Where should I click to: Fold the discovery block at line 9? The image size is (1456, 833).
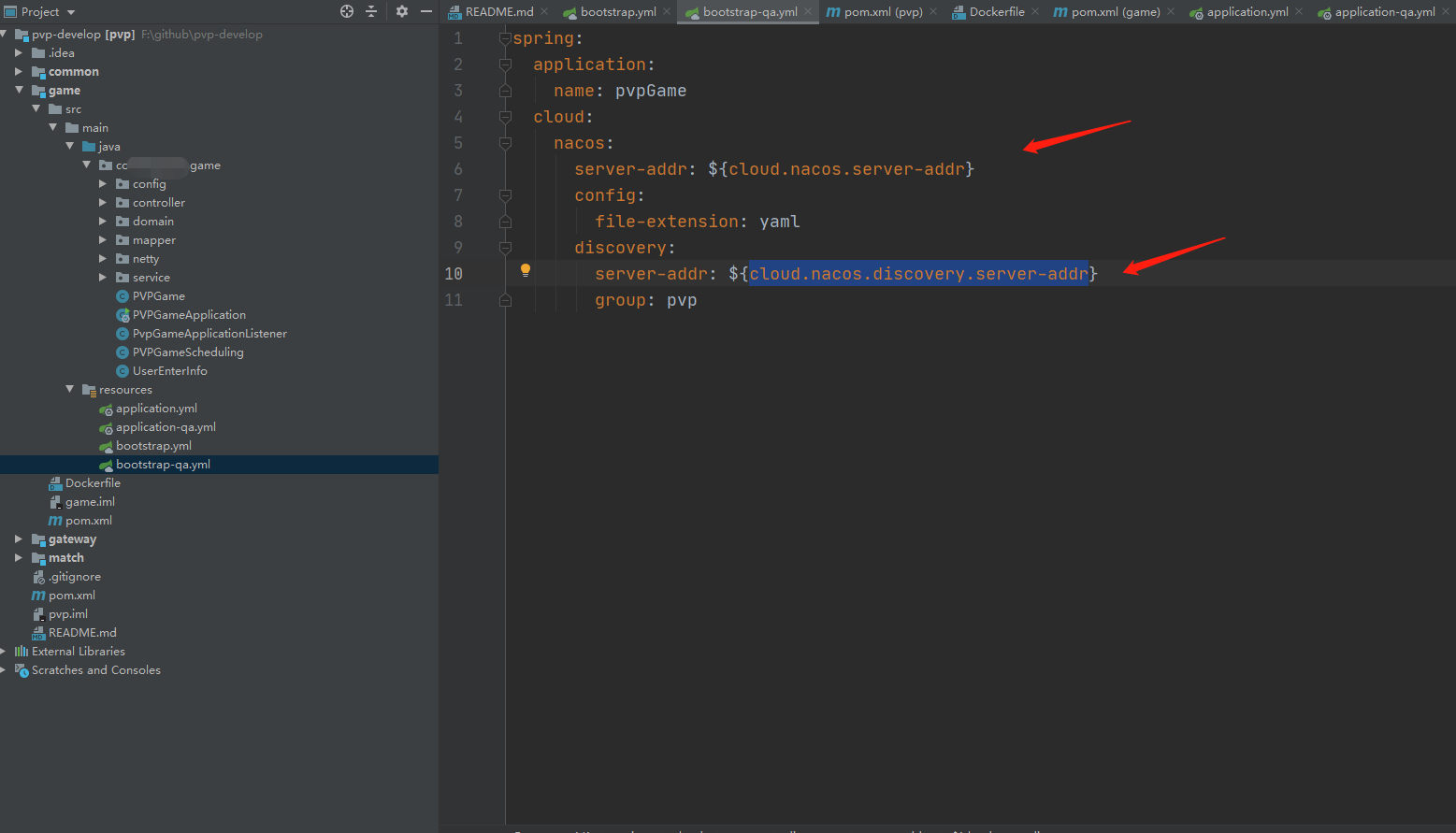(x=505, y=248)
